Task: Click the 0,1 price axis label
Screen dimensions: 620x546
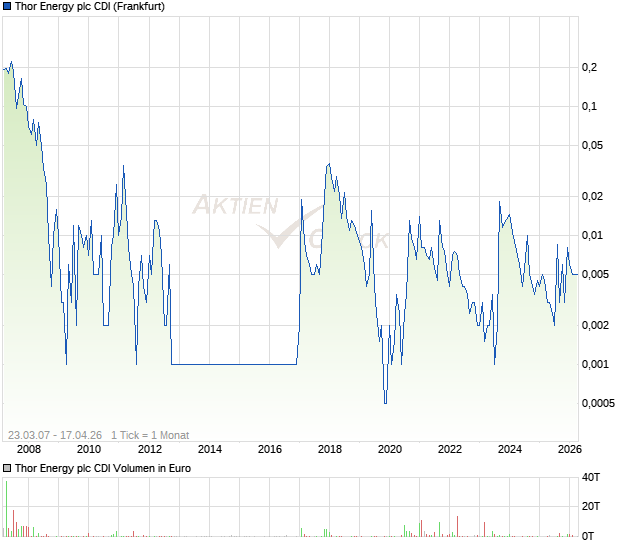Action: 589,106
